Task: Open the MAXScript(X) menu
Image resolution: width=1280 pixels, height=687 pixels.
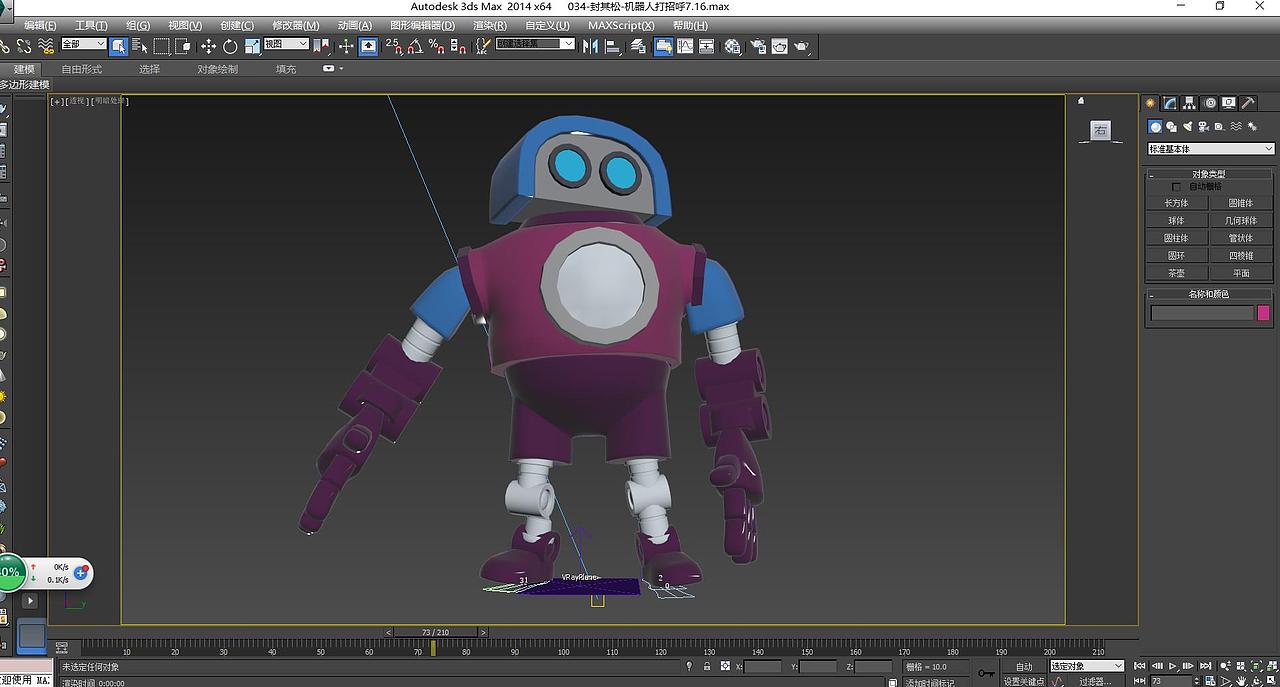Action: (621, 25)
